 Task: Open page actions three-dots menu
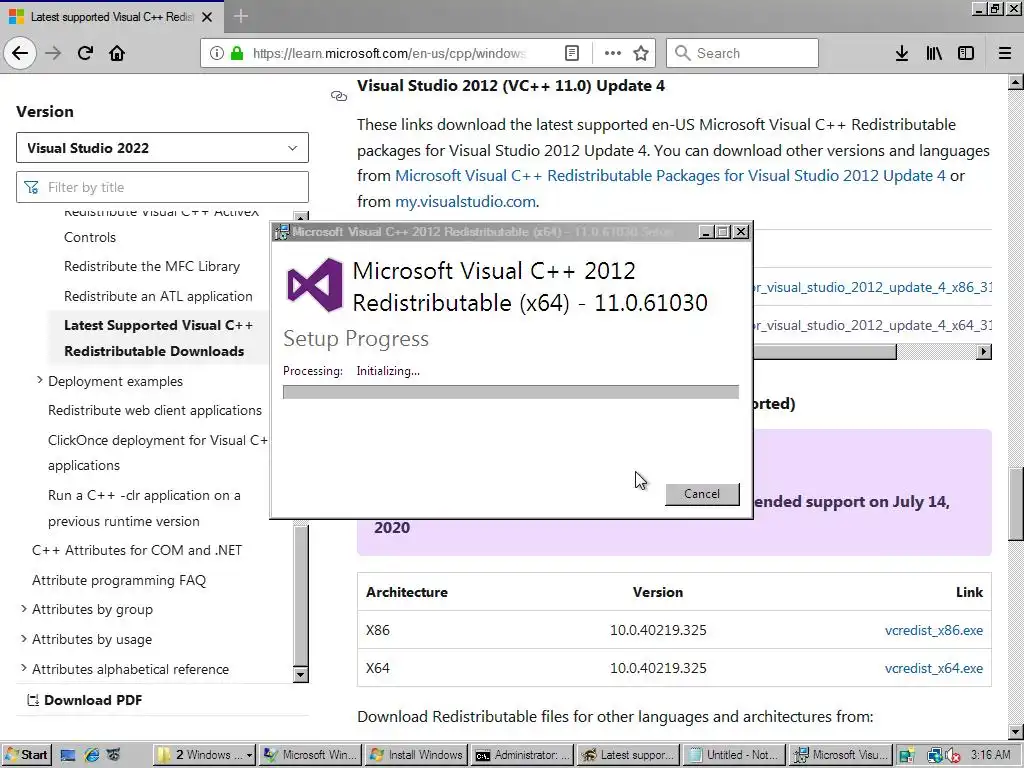pos(613,53)
